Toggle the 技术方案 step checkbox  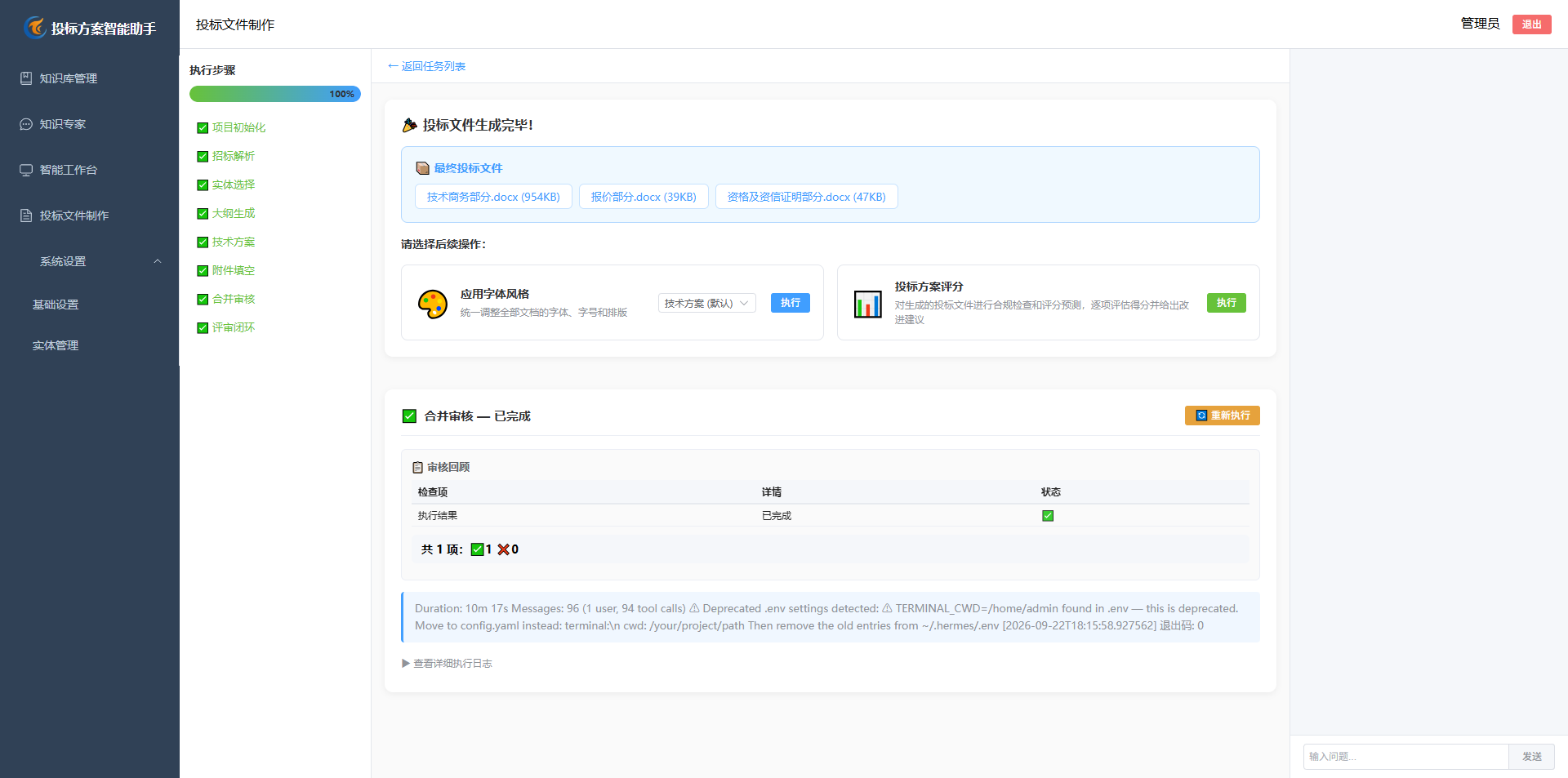pyautogui.click(x=203, y=242)
